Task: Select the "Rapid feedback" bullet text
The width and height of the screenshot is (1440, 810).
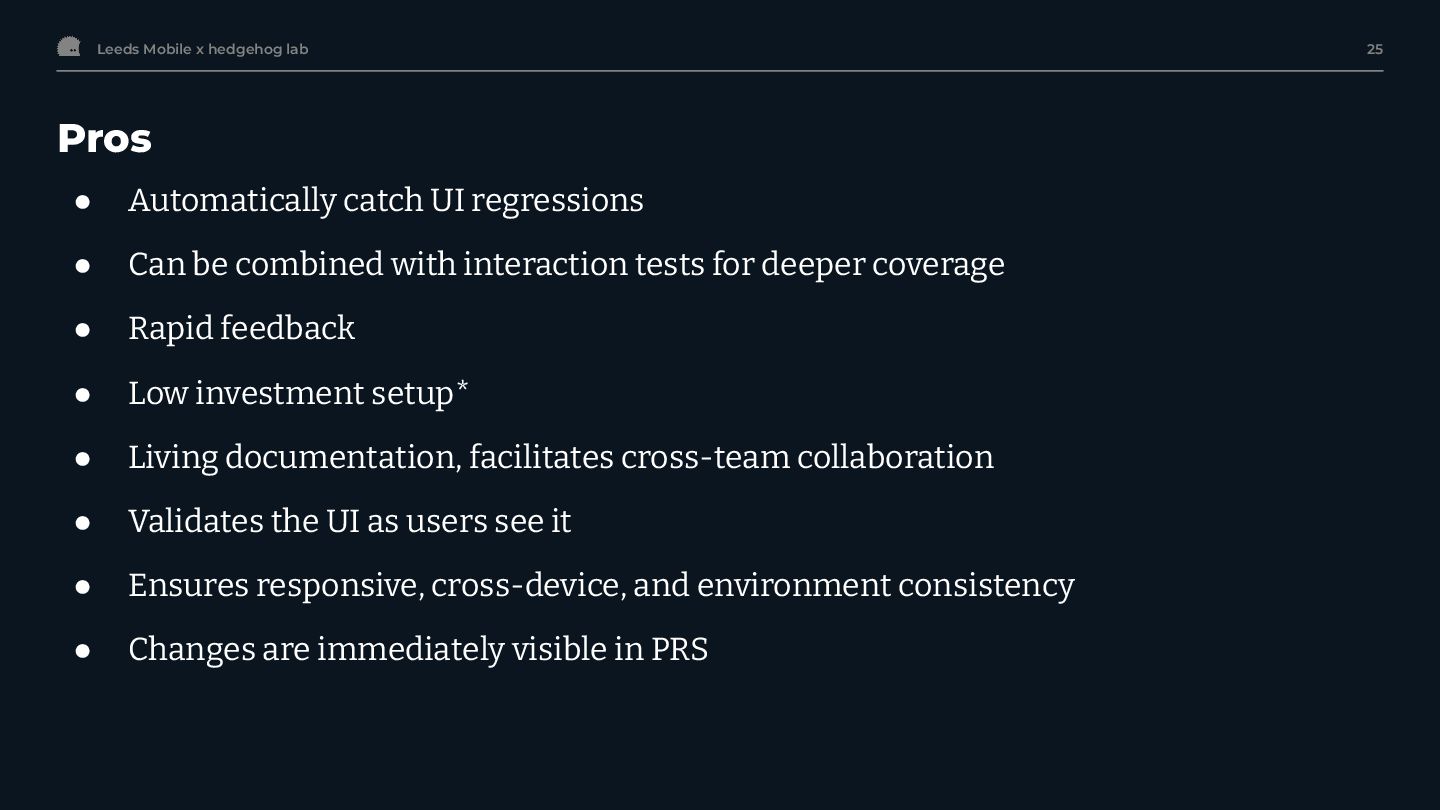Action: (x=241, y=328)
